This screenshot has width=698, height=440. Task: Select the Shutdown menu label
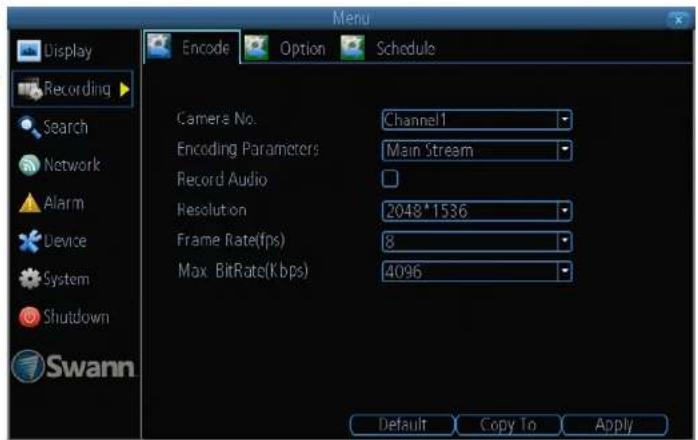point(76,317)
